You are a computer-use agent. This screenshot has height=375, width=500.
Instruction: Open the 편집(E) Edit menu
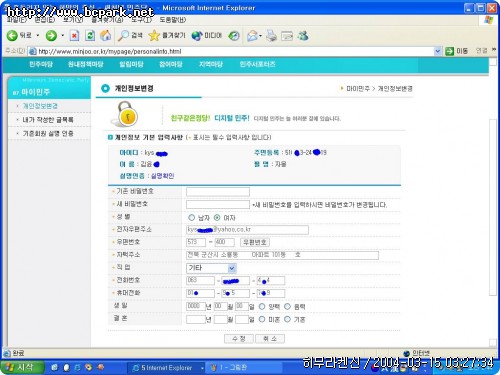pyautogui.click(x=45, y=20)
